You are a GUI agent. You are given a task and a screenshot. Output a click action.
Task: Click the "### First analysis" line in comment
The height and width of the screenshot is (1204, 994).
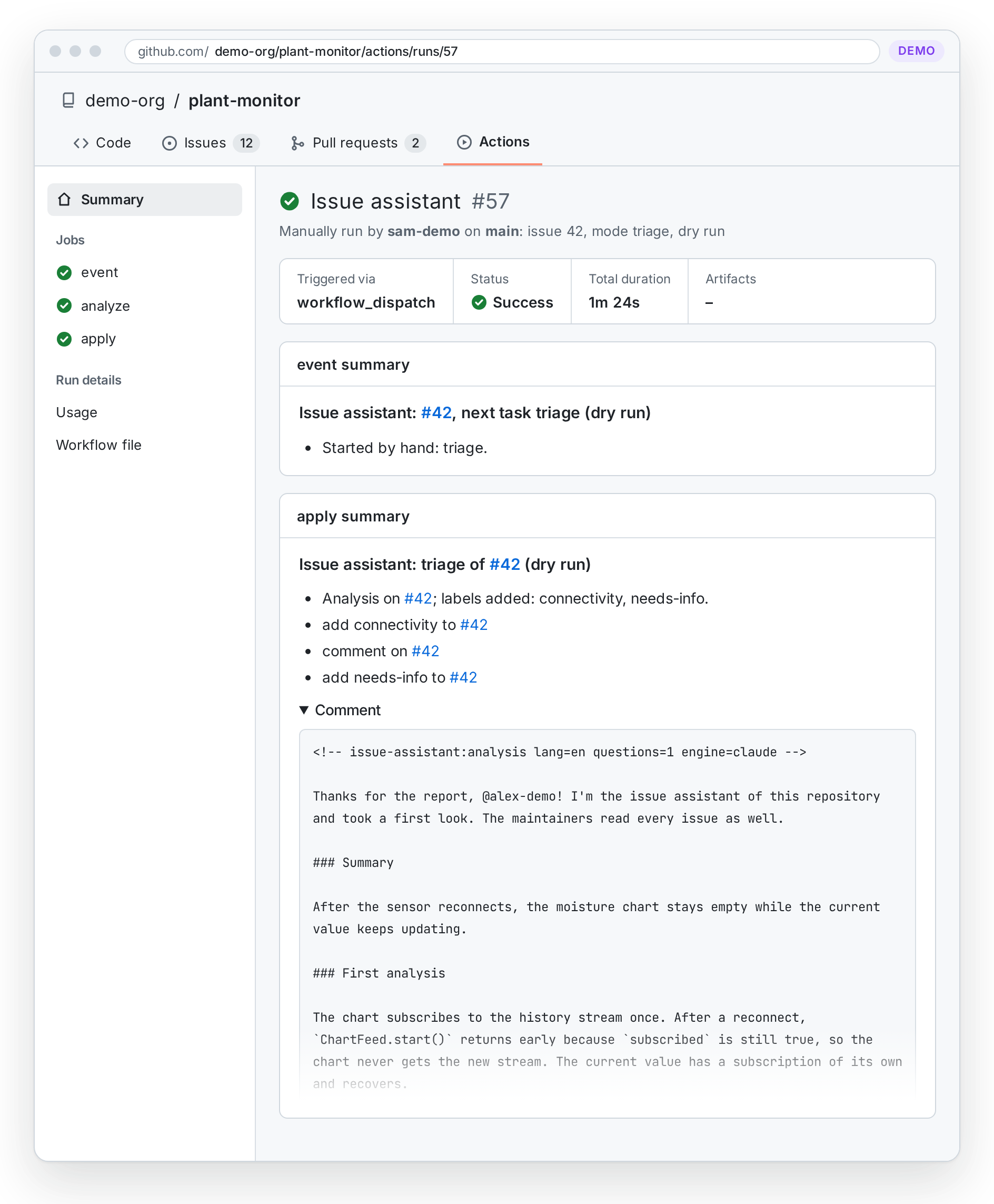pos(379,973)
